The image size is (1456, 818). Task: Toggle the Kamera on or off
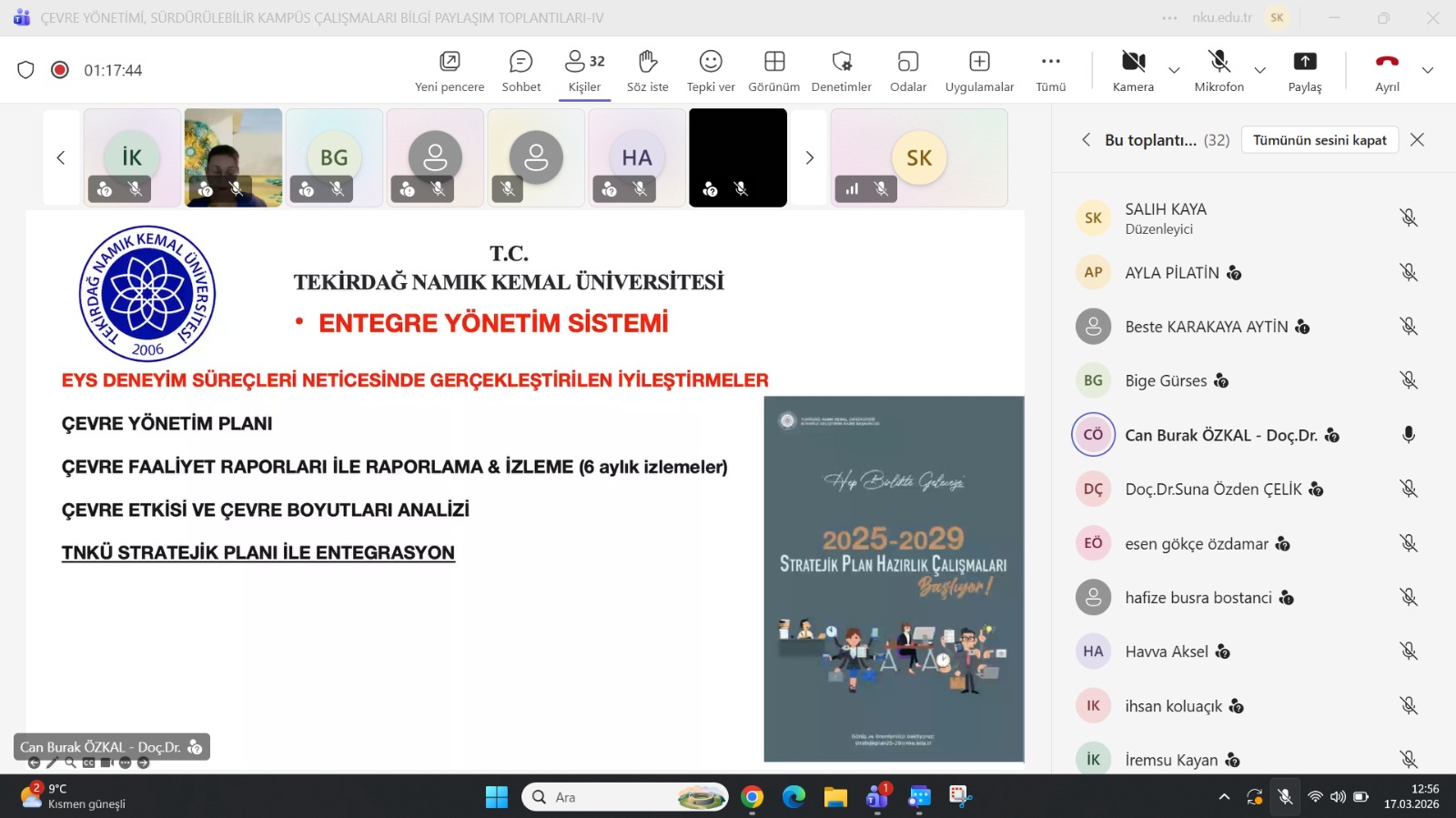pos(1133,71)
